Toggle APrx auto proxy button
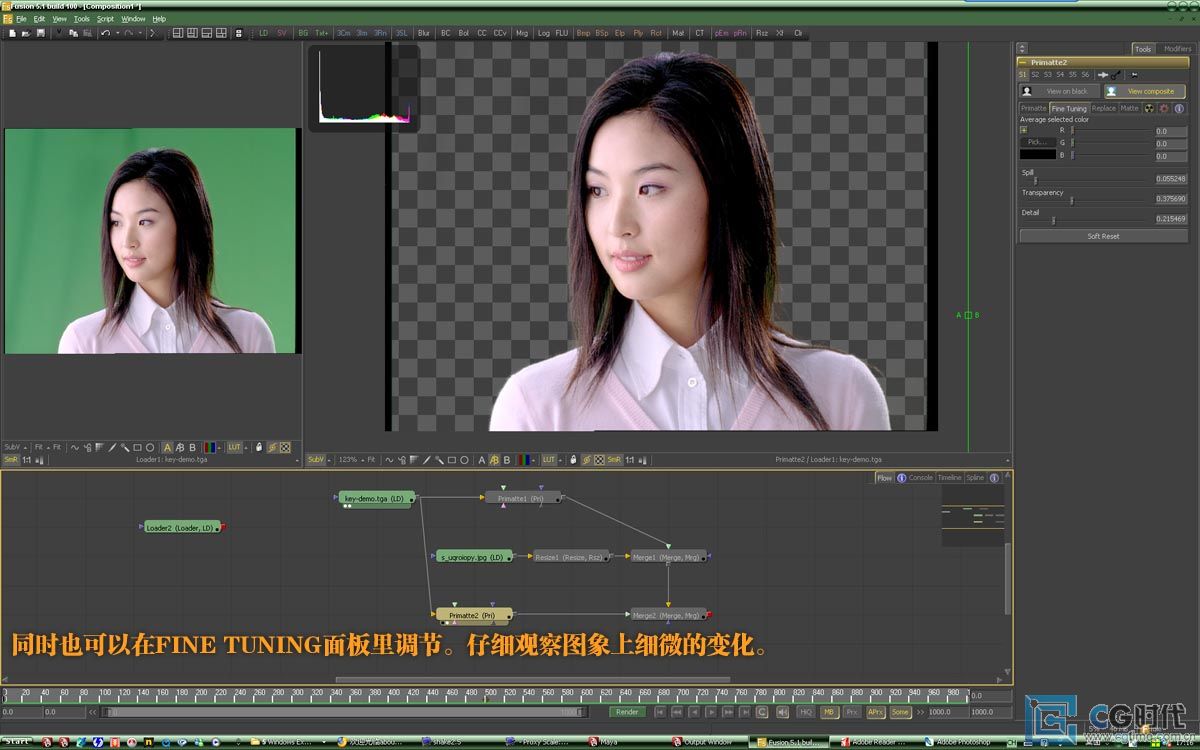The image size is (1200, 750). point(876,712)
